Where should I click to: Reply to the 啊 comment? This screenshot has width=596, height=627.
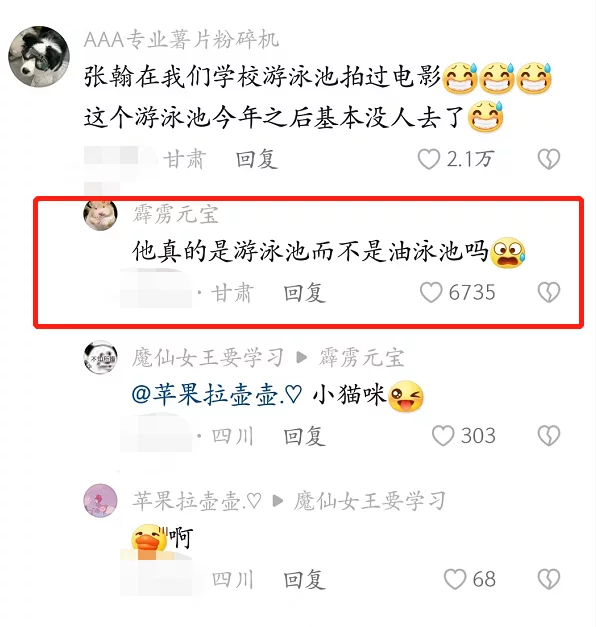pos(304,579)
